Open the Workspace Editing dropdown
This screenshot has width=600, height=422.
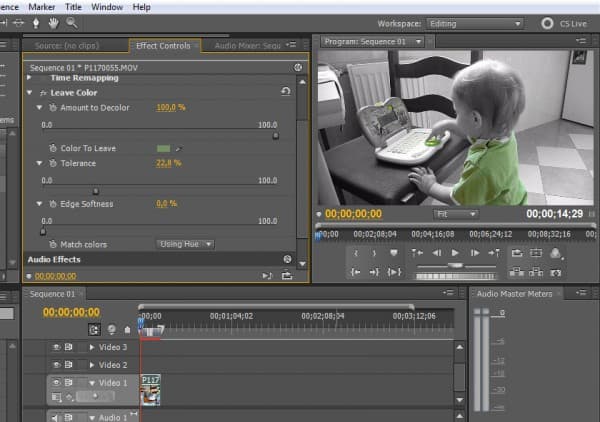(x=475, y=23)
